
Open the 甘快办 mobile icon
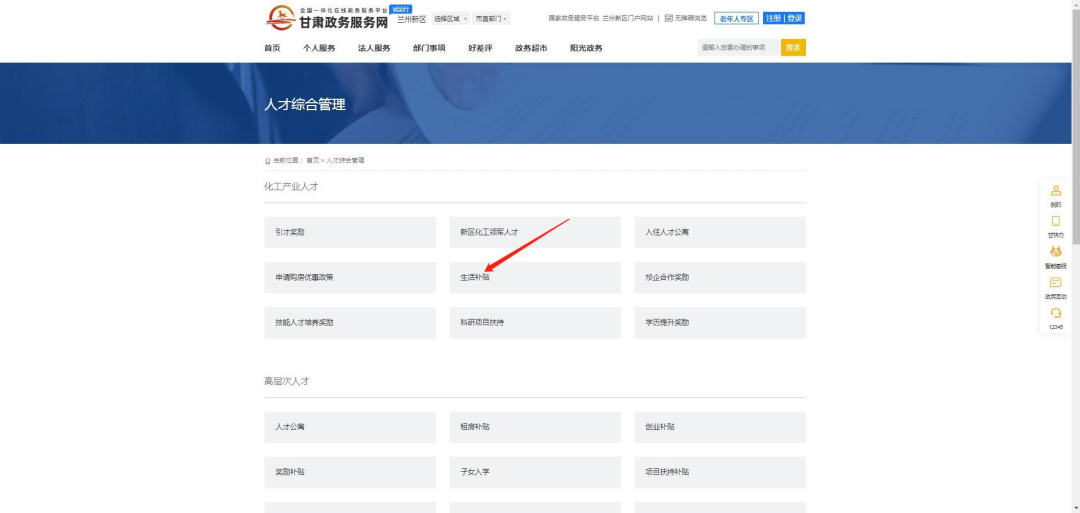pos(1055,222)
